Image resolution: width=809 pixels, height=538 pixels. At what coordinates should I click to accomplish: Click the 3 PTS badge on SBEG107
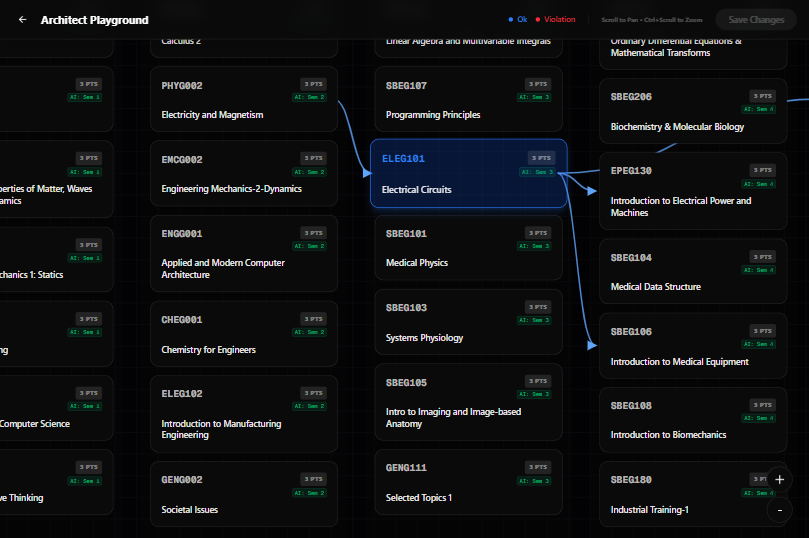click(x=538, y=84)
